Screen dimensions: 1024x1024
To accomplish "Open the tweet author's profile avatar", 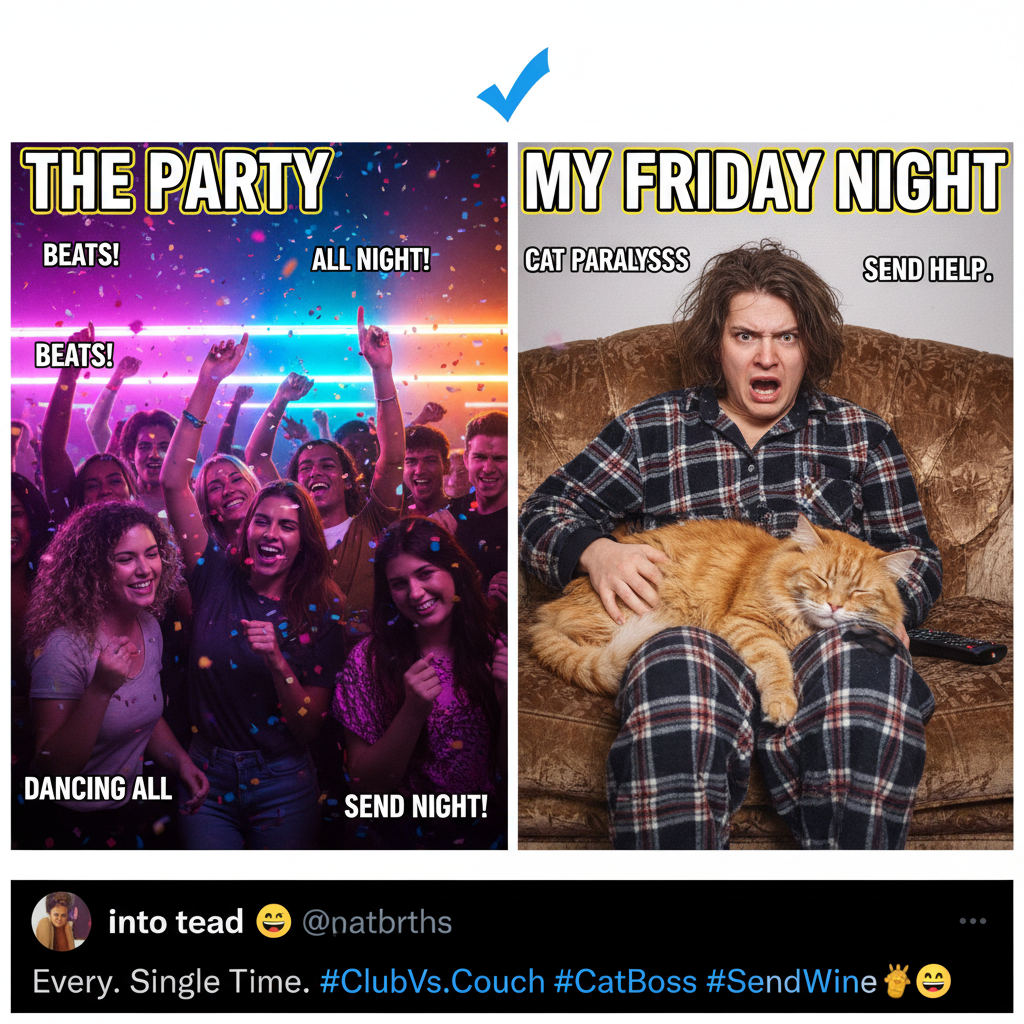I will click(x=61, y=921).
